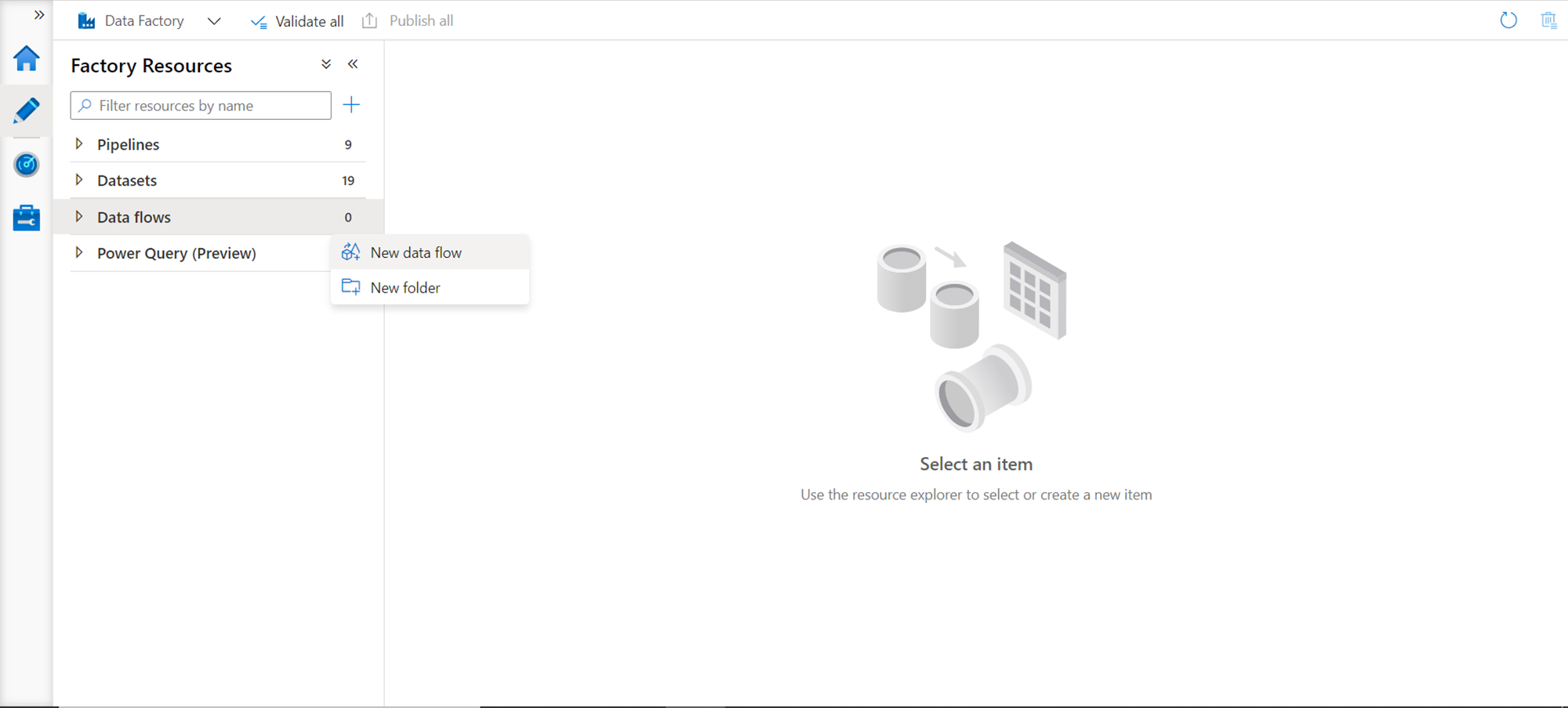Viewport: 1568px width, 708px height.
Task: Open the Author pencil icon
Action: 27,111
